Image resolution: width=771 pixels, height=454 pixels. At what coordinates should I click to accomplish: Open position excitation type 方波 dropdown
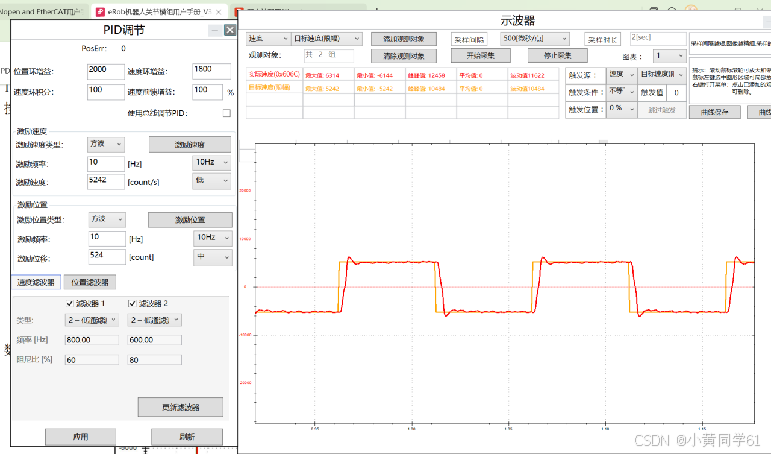click(107, 219)
